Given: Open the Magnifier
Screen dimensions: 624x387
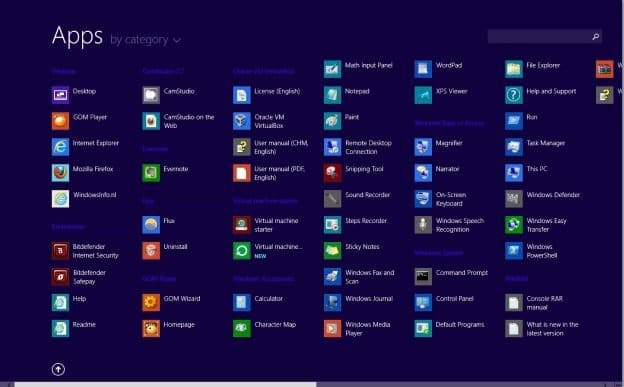Looking at the screenshot, I should (439, 147).
